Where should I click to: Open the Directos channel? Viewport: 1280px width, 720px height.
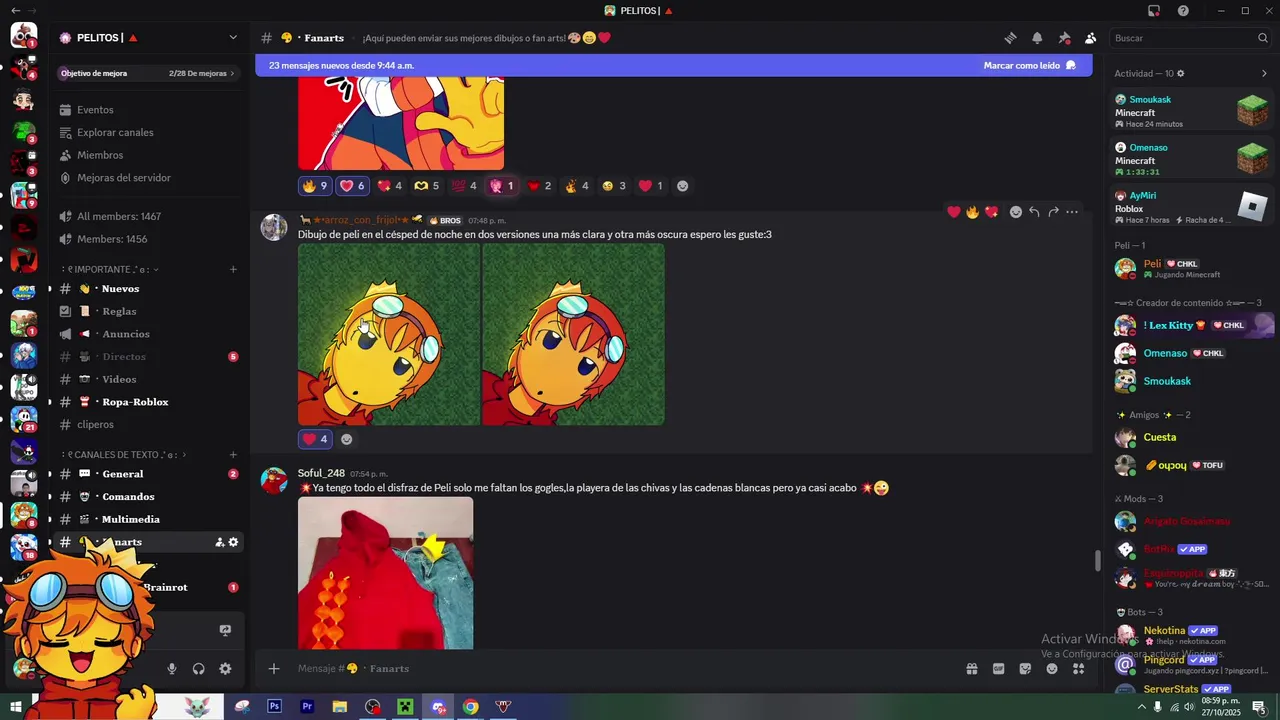pyautogui.click(x=148, y=357)
